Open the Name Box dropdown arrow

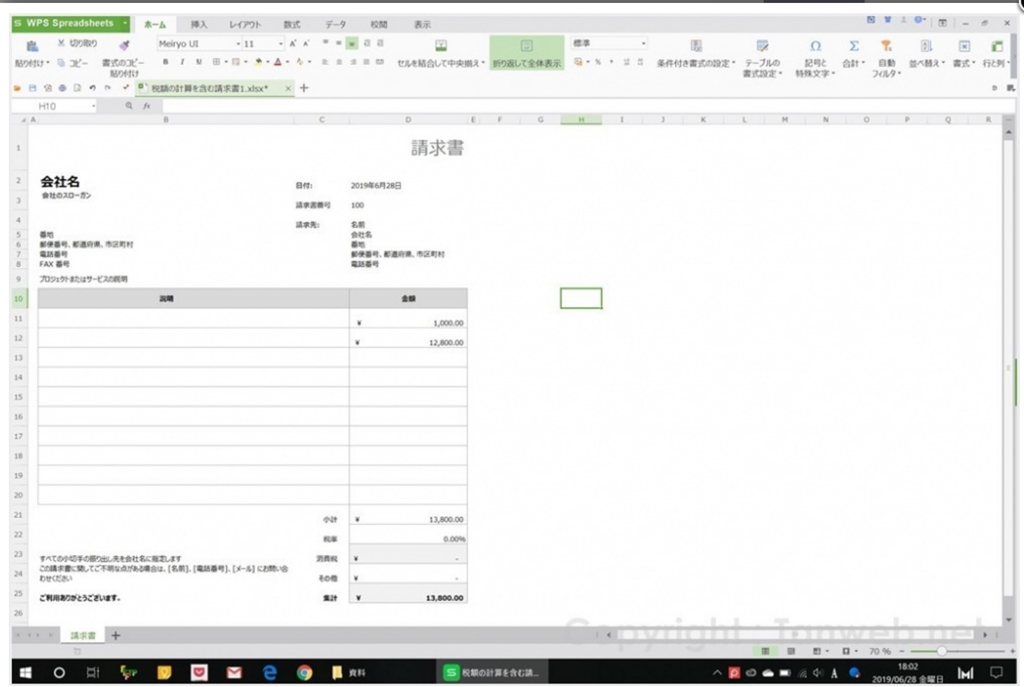click(93, 106)
